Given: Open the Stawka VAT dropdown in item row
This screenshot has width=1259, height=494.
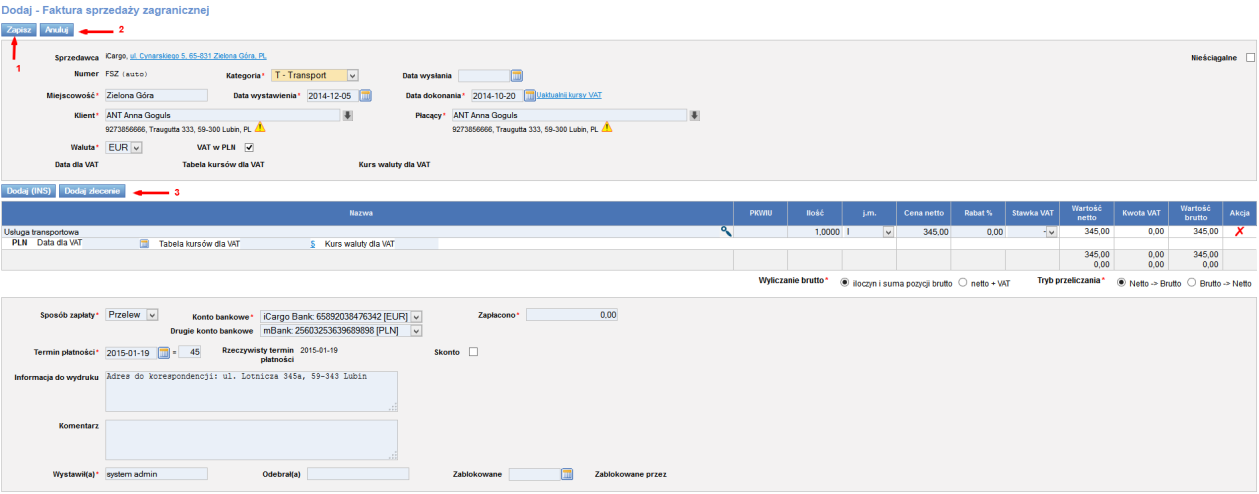Looking at the screenshot, I should pyautogui.click(x=1032, y=231).
